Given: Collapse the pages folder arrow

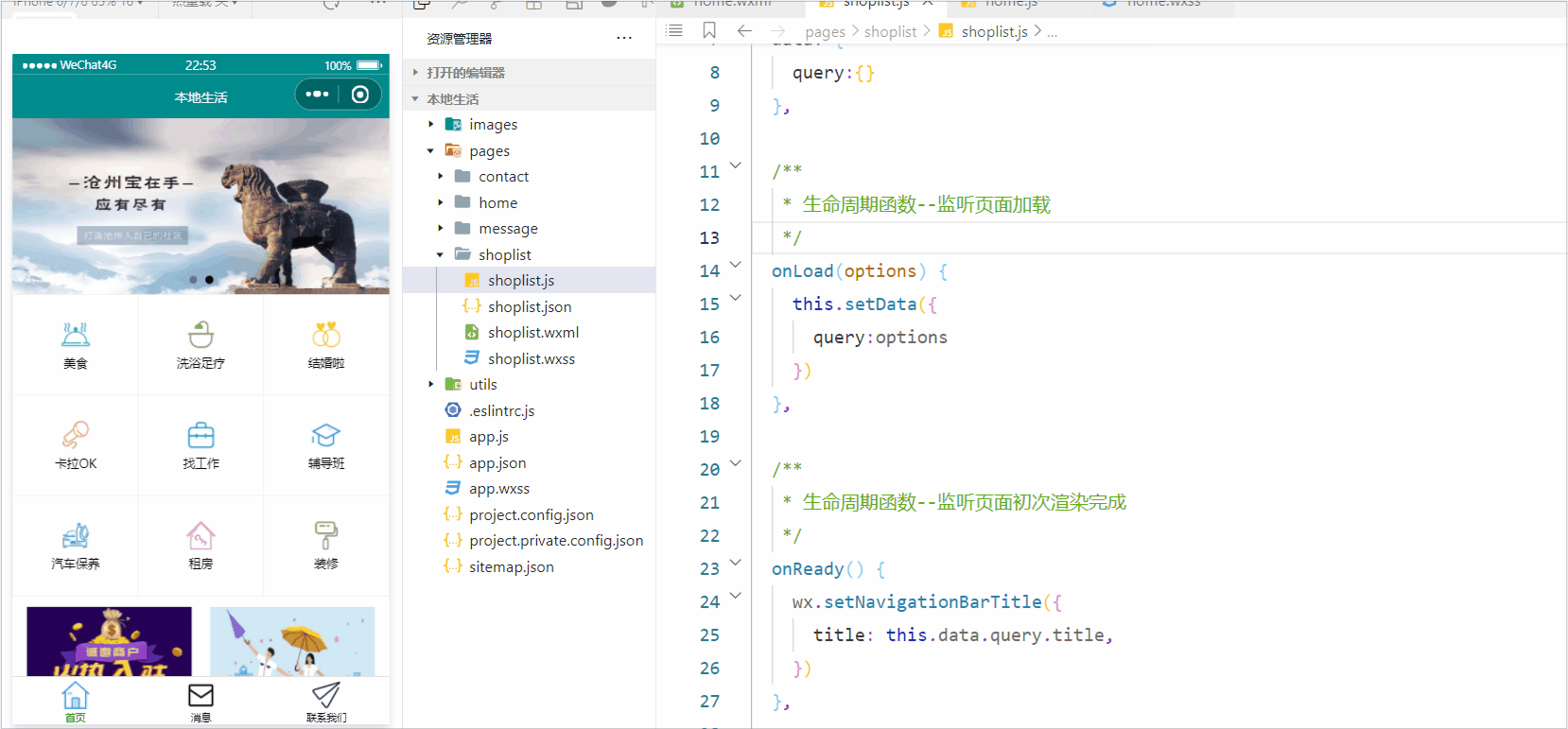Looking at the screenshot, I should (x=431, y=150).
